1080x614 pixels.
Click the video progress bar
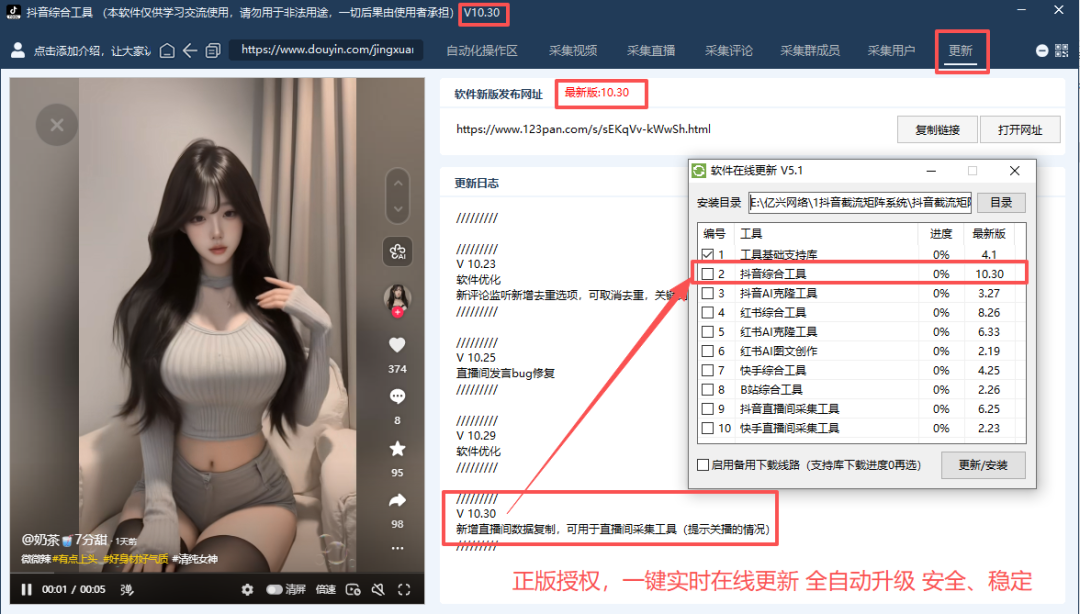click(x=217, y=573)
